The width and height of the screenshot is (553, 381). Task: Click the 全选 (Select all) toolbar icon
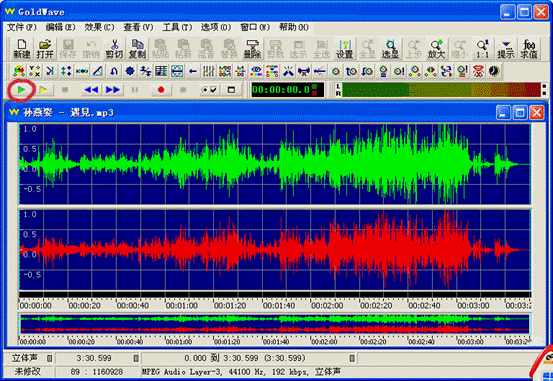(x=321, y=49)
